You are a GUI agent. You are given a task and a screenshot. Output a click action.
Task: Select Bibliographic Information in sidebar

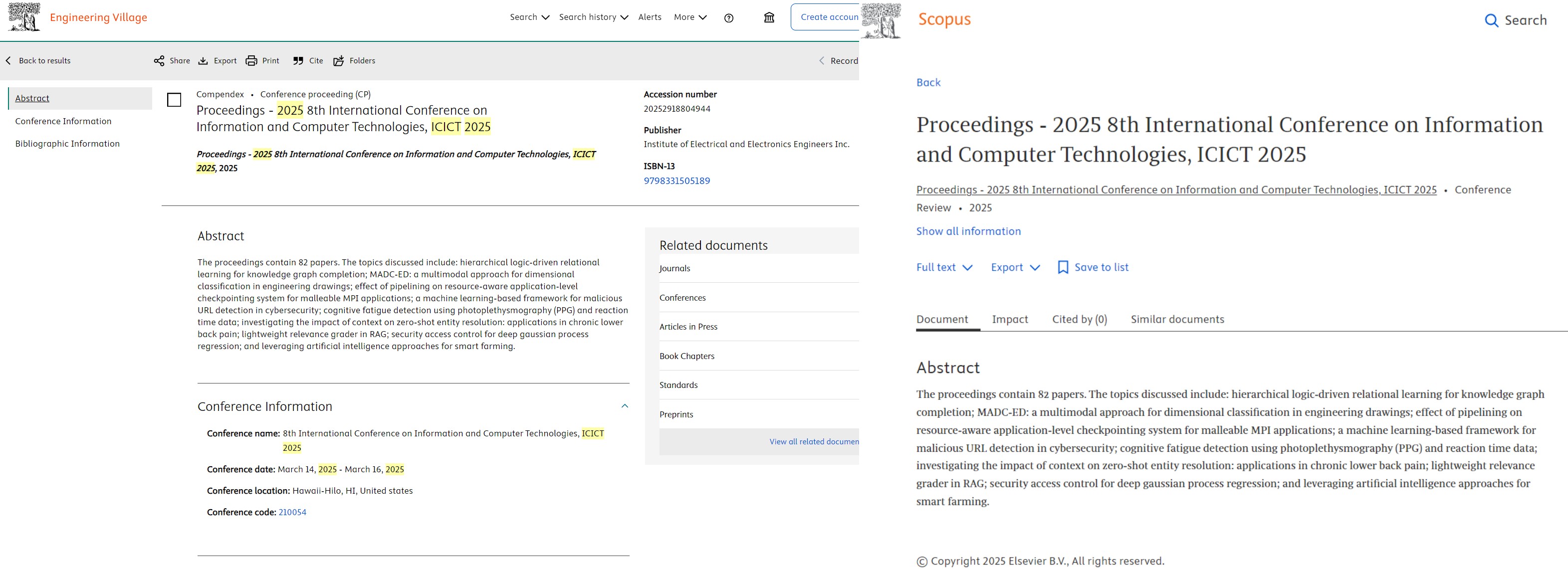coord(67,144)
